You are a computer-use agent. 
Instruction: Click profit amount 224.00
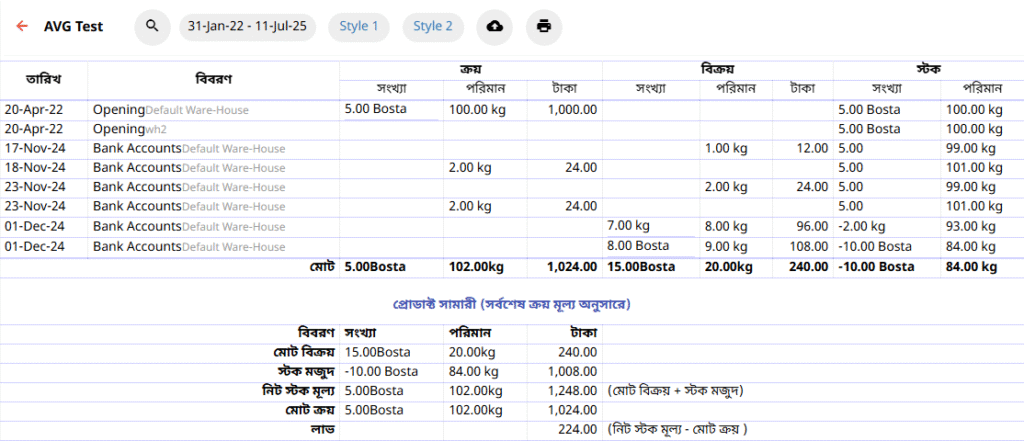578,429
